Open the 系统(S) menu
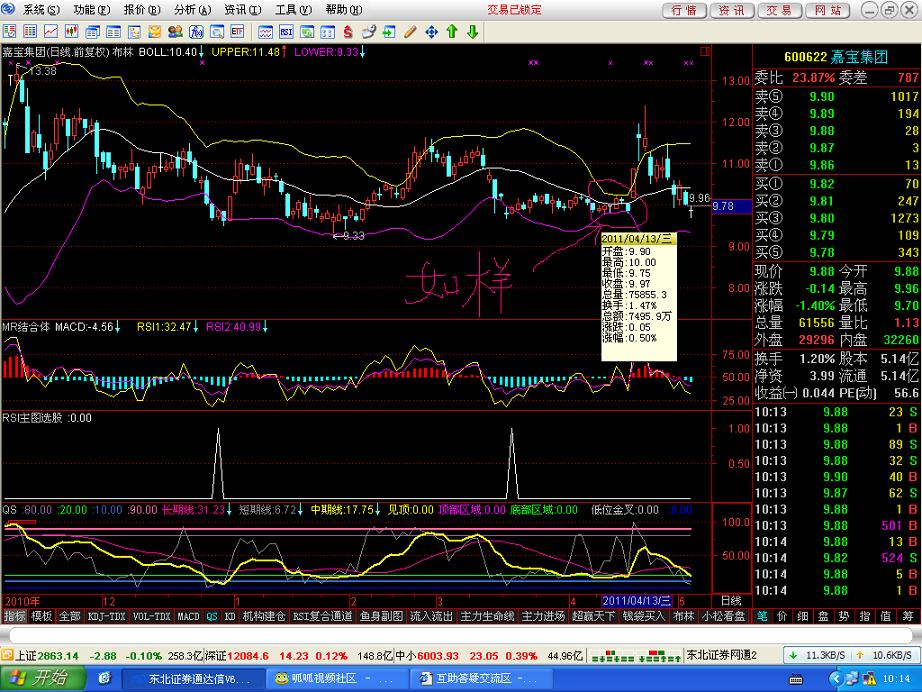Screen dimensions: 922x692 [x=41, y=10]
